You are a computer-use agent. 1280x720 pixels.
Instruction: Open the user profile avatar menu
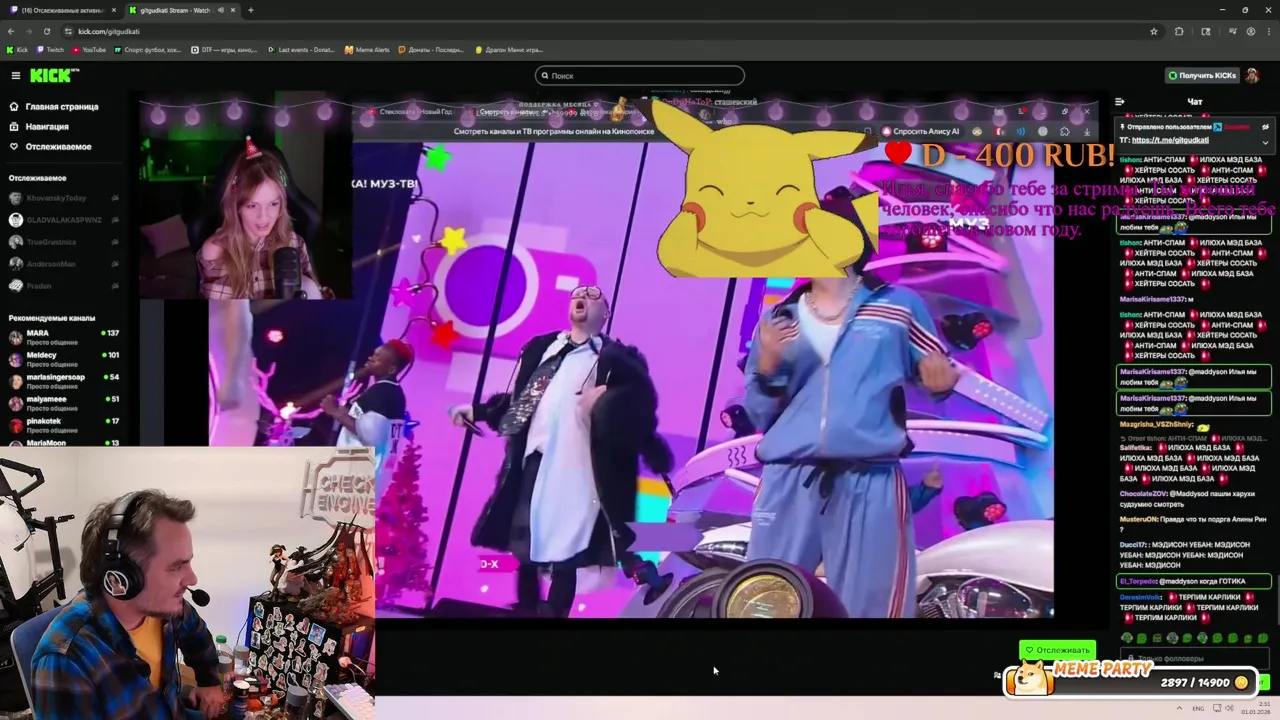pyautogui.click(x=1253, y=75)
